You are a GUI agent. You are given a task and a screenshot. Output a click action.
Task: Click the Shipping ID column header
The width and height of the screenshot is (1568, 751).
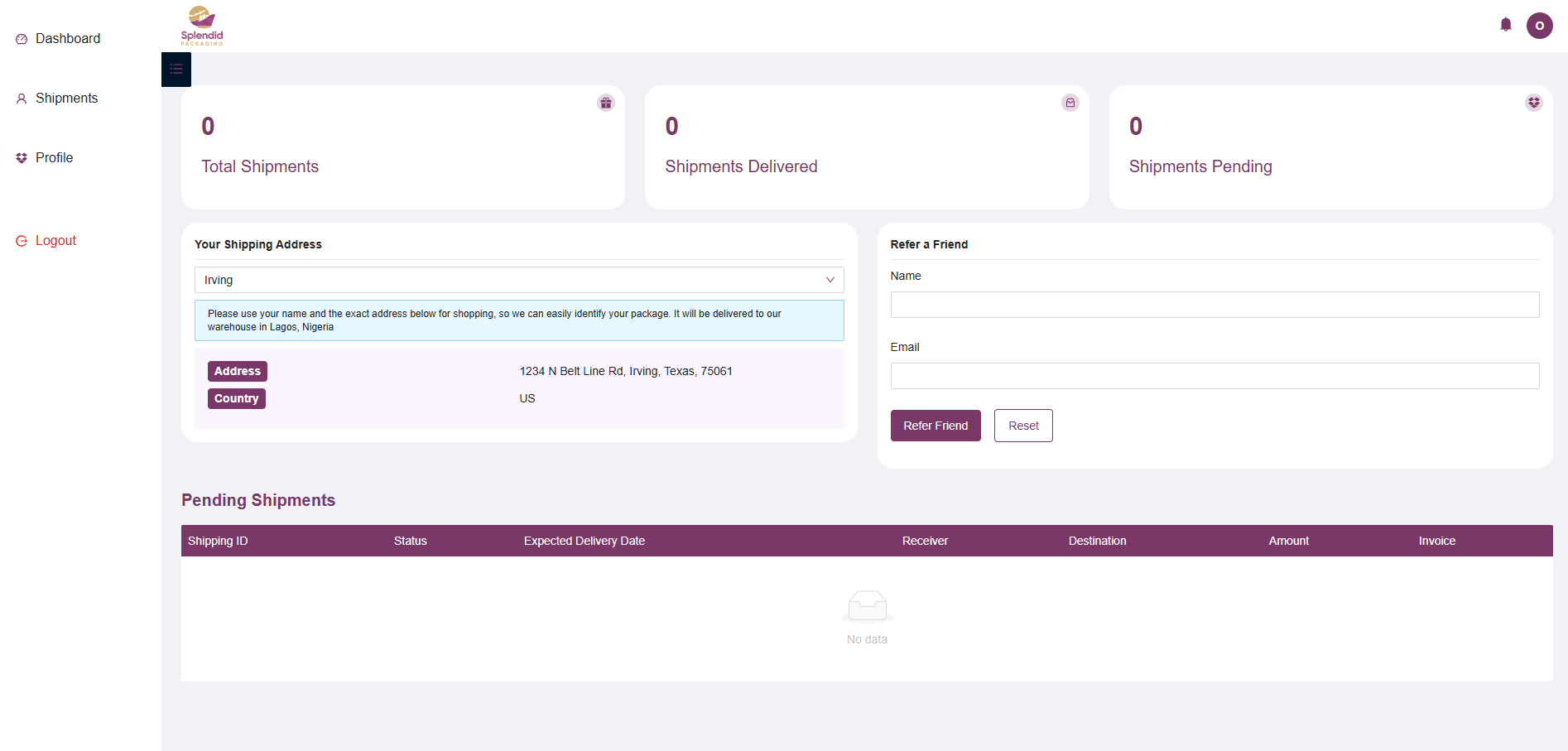(x=218, y=541)
